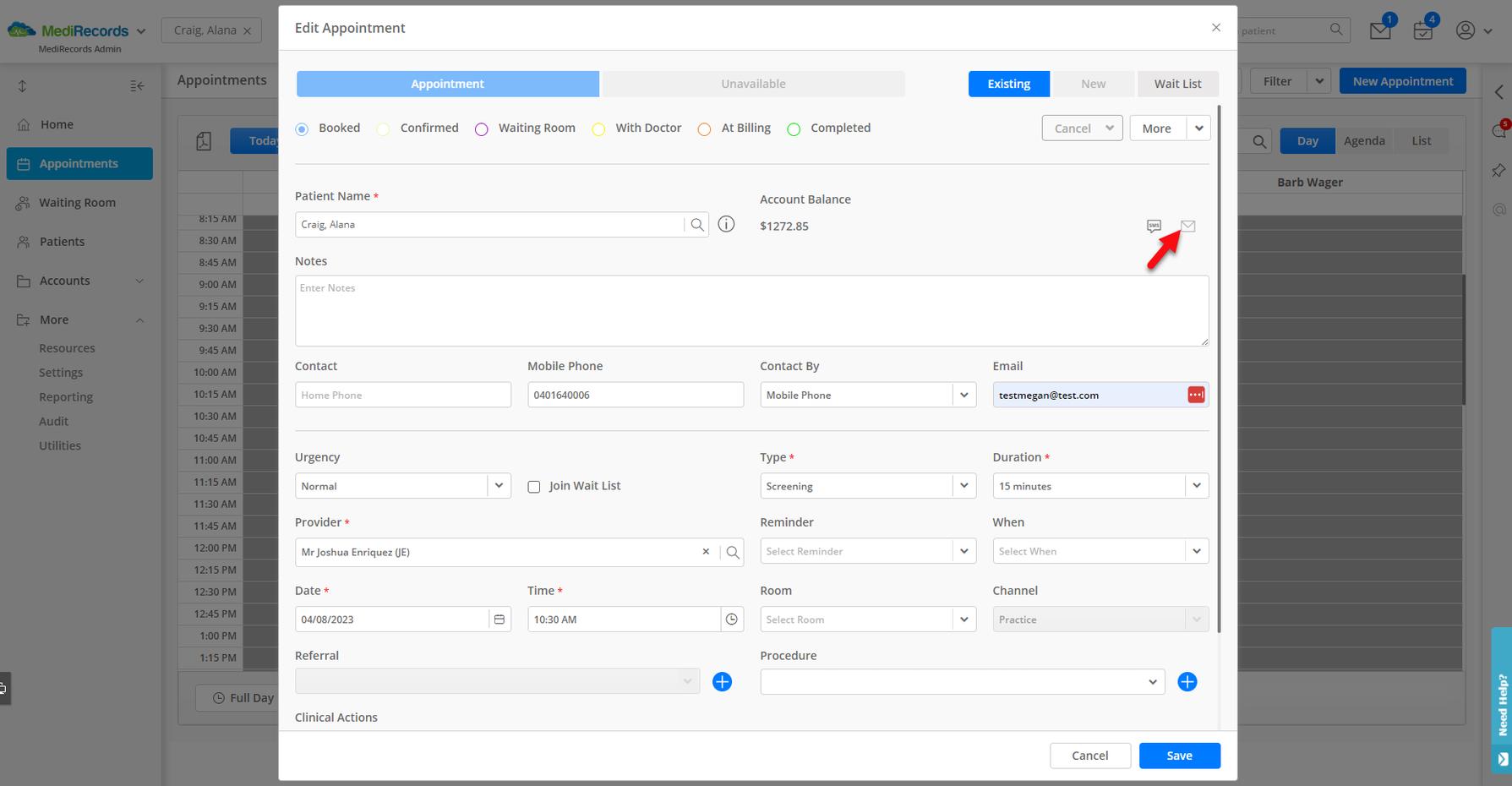Select the Waiting Room status radio
1512x786 pixels.
tap(482, 129)
